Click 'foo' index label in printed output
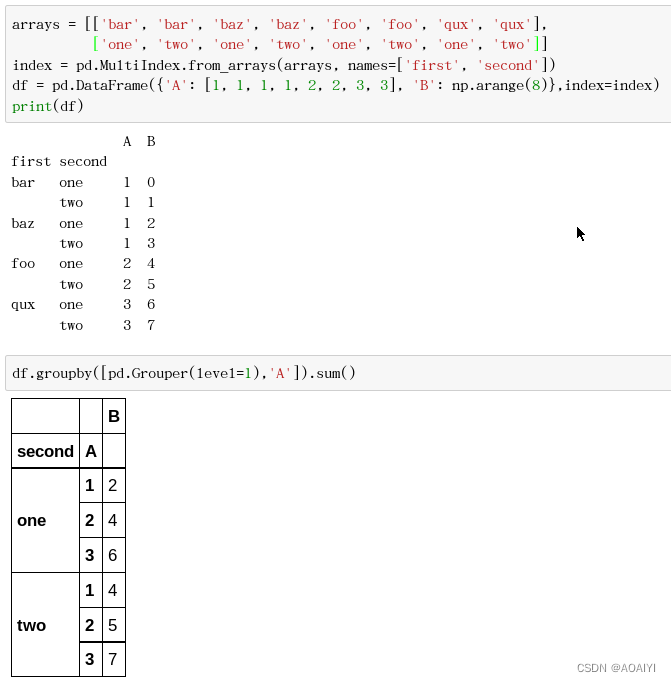This screenshot has width=671, height=682. (23, 264)
